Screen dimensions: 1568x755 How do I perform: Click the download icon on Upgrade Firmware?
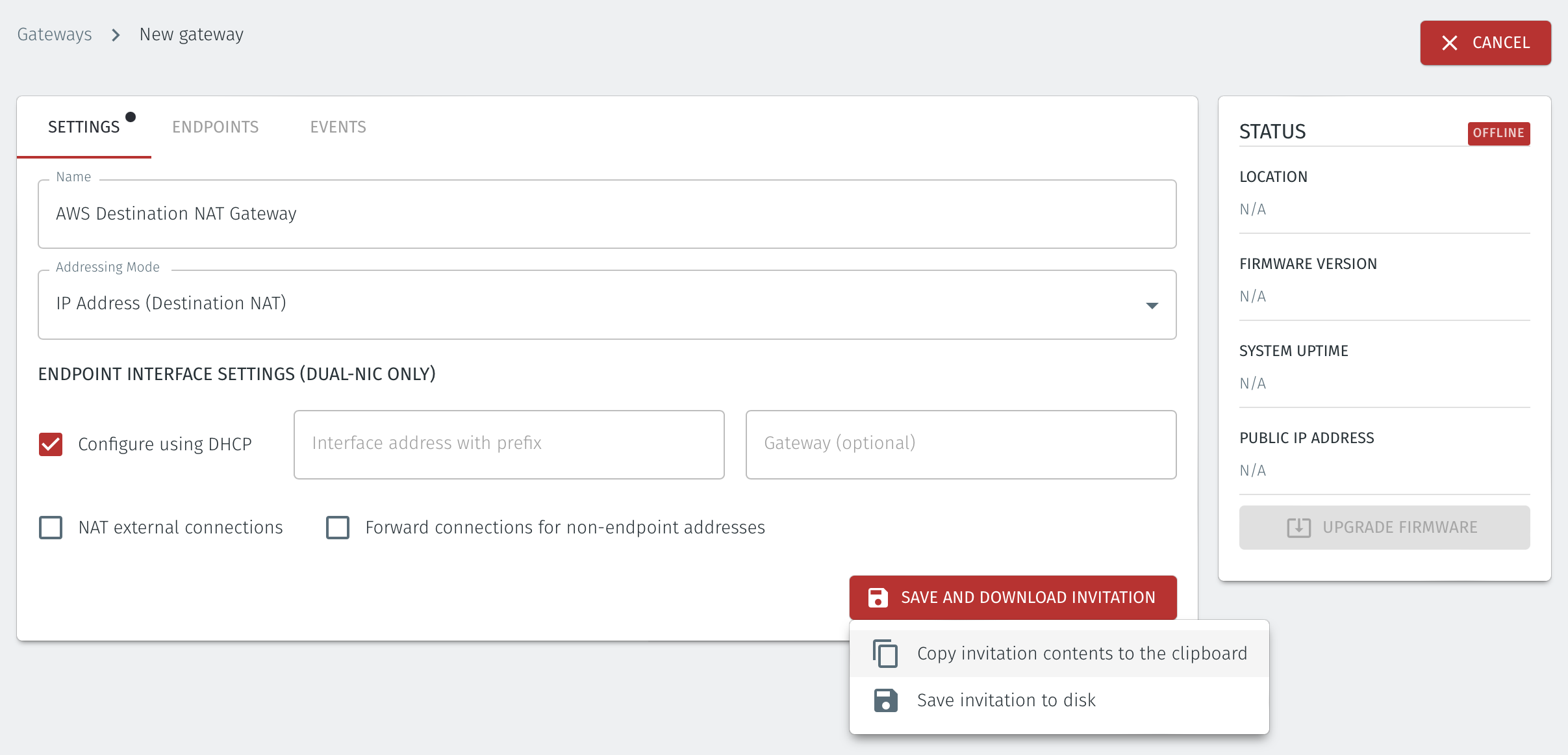click(1298, 528)
